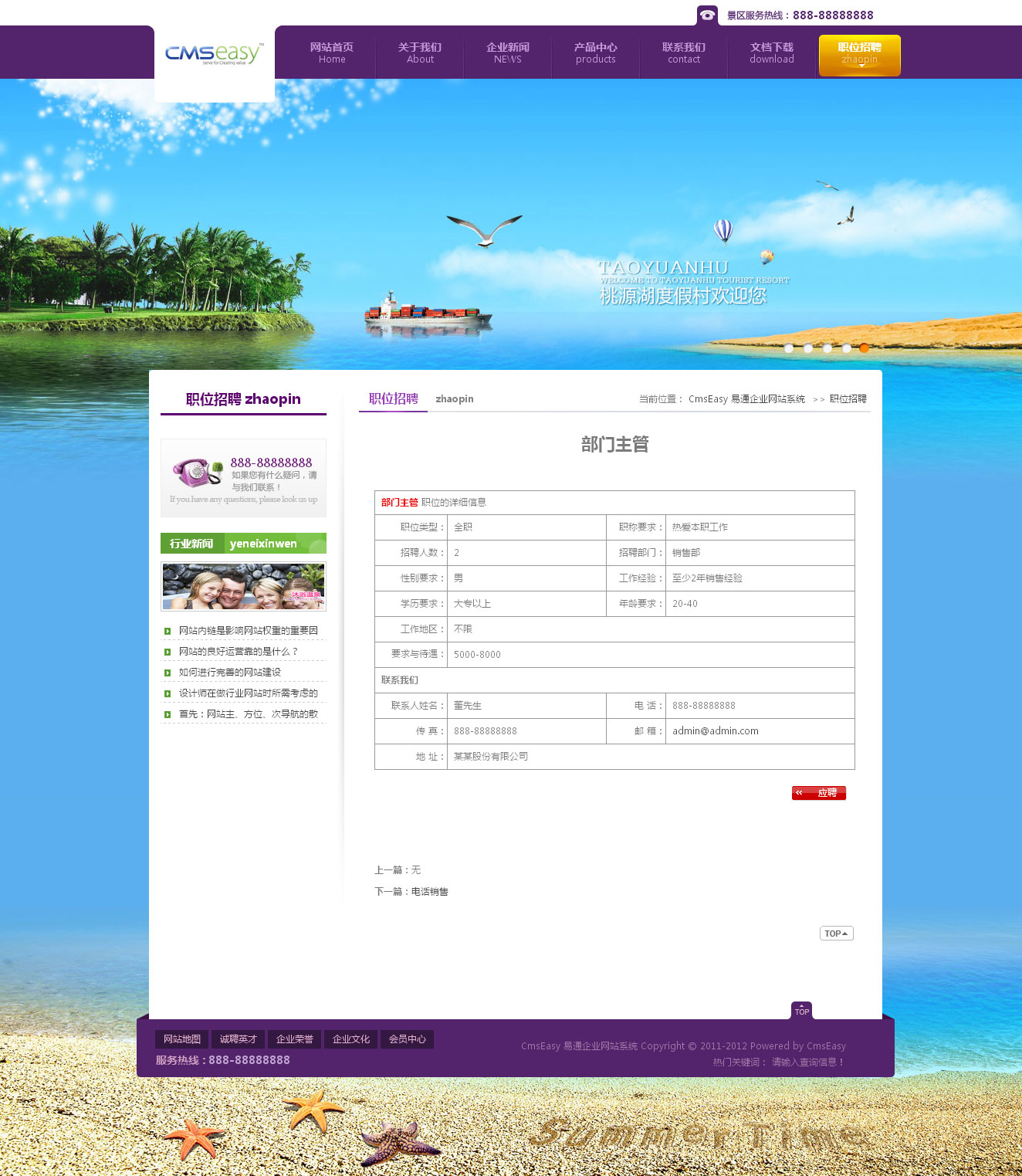Click CmsEasy 易通企业网站系统 breadcrumb link
The width and height of the screenshot is (1022, 1176).
click(x=746, y=399)
